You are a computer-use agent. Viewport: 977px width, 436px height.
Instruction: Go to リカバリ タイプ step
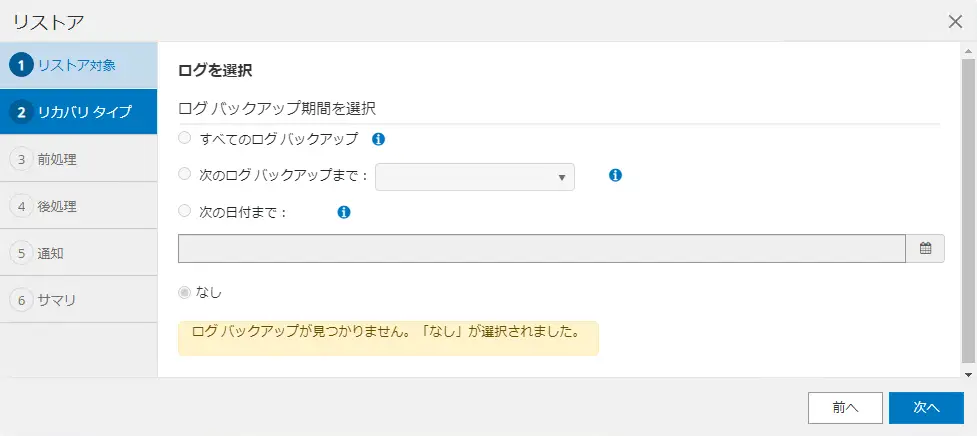[x=79, y=112]
